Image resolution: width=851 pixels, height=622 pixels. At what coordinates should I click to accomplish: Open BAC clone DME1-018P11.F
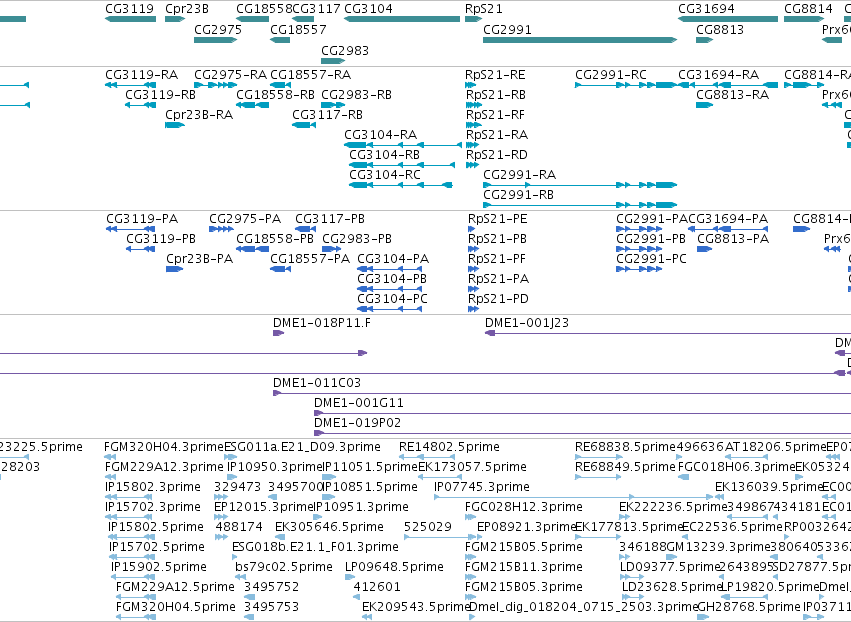(322, 323)
